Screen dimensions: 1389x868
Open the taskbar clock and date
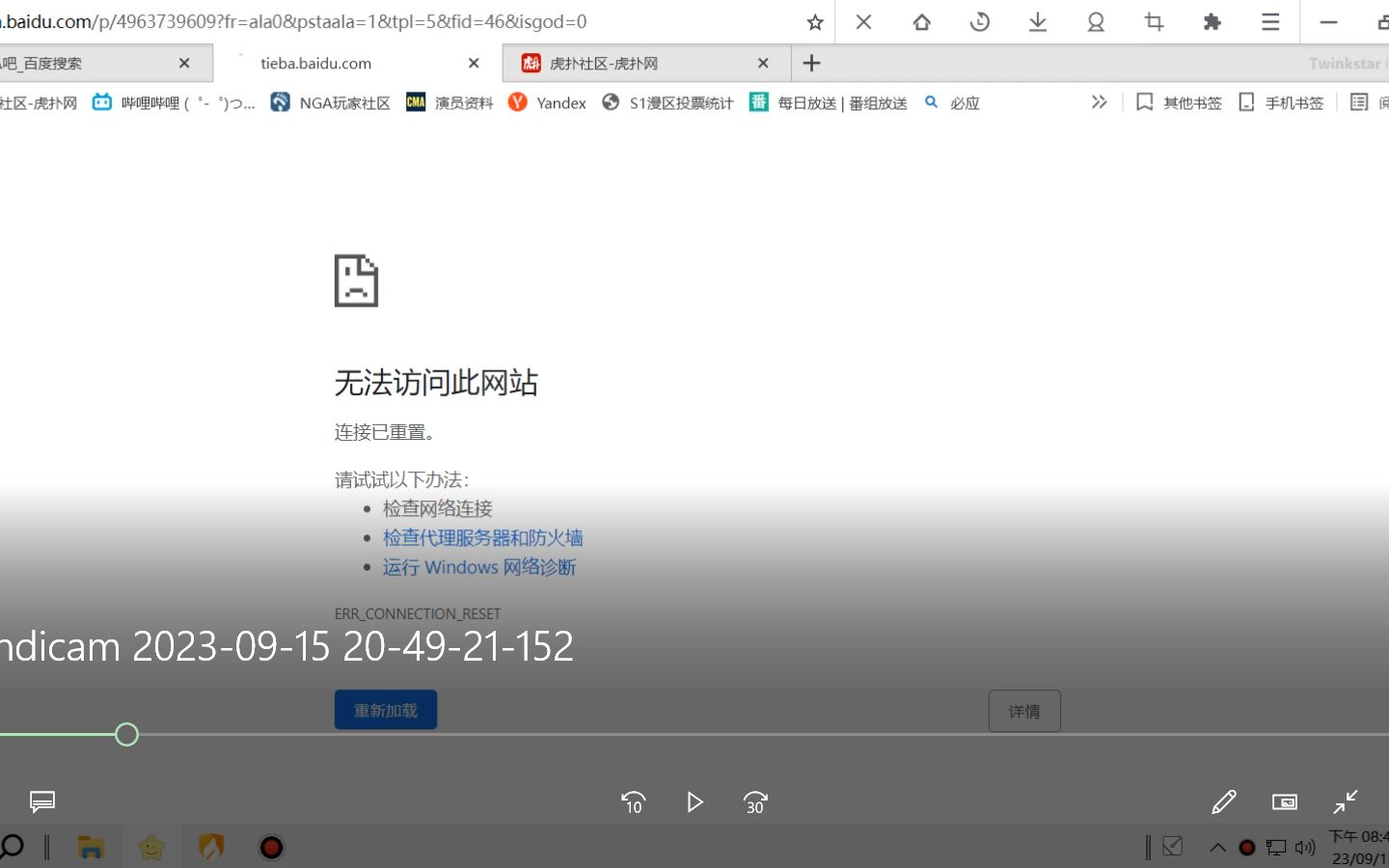1359,847
